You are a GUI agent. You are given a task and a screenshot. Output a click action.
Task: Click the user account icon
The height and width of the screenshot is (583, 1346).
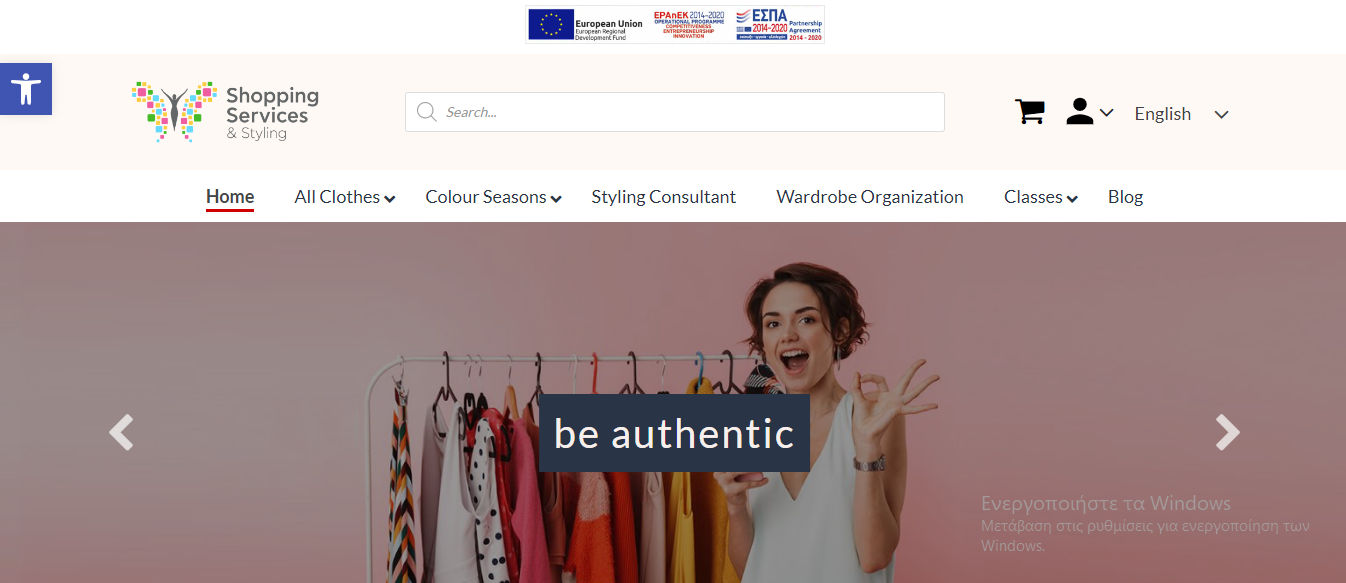point(1080,112)
